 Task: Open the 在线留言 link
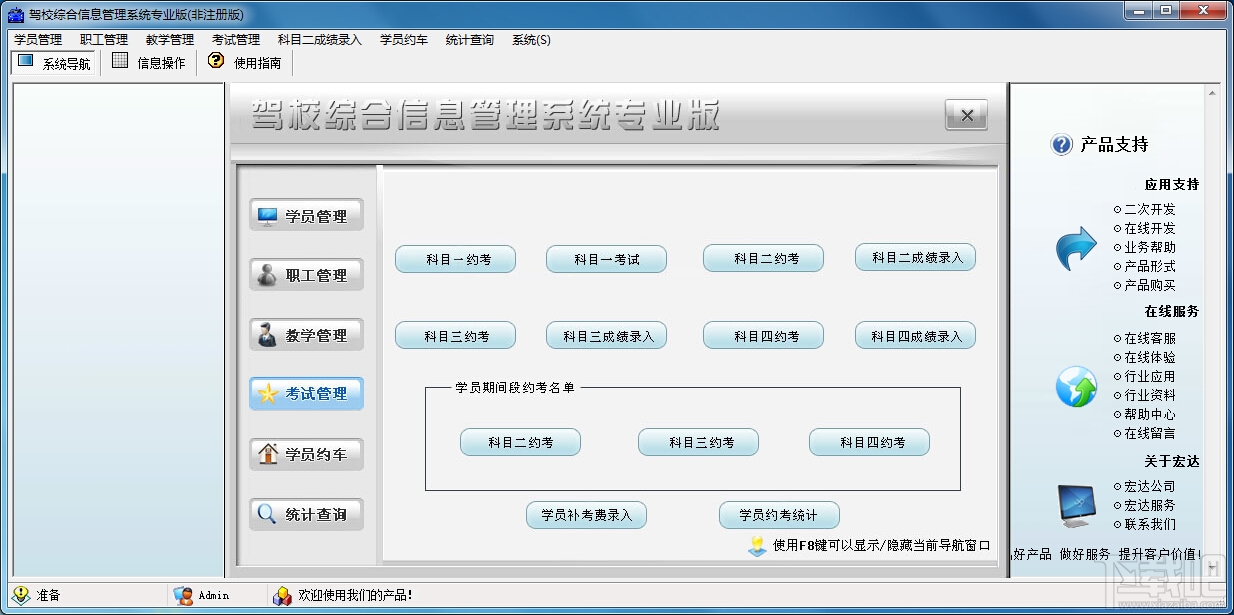[1150, 434]
